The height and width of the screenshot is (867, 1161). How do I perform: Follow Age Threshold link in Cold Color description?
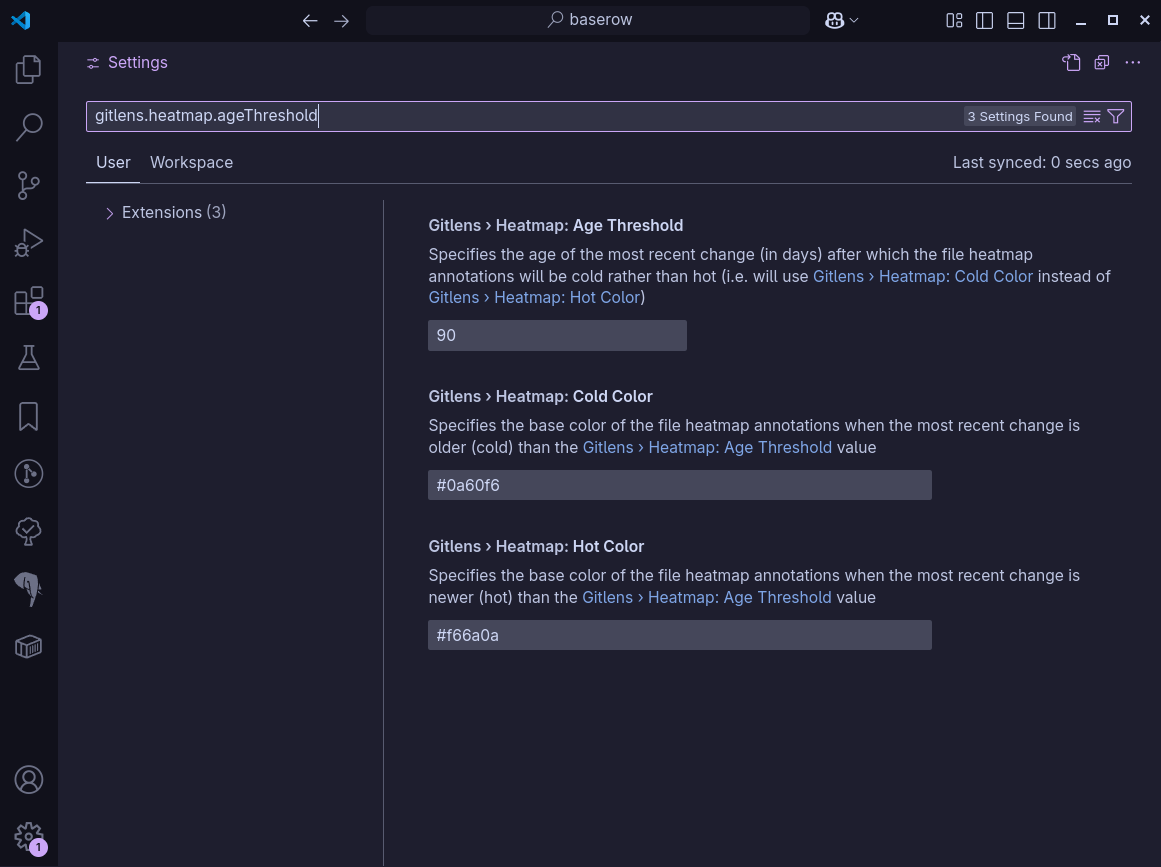707,447
